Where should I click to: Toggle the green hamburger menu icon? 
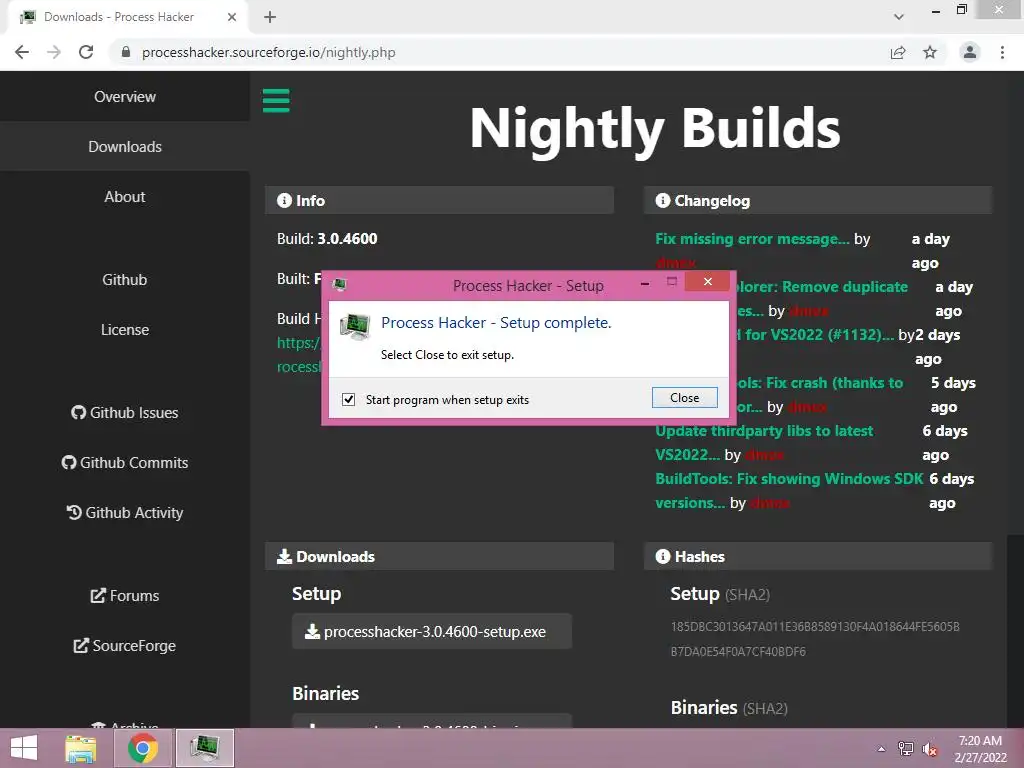pyautogui.click(x=276, y=101)
